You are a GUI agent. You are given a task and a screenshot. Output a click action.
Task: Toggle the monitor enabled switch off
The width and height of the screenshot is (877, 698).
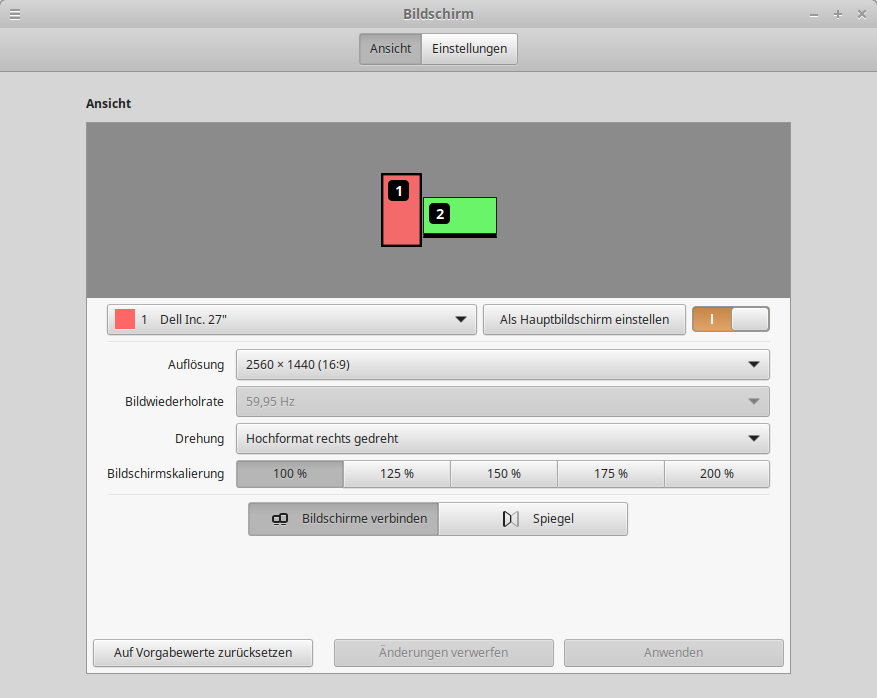[x=730, y=319]
